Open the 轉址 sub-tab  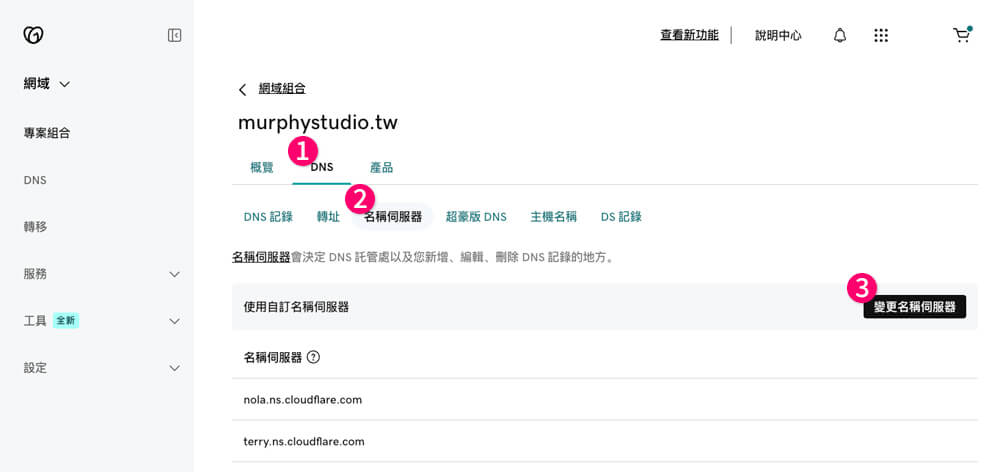(x=328, y=217)
